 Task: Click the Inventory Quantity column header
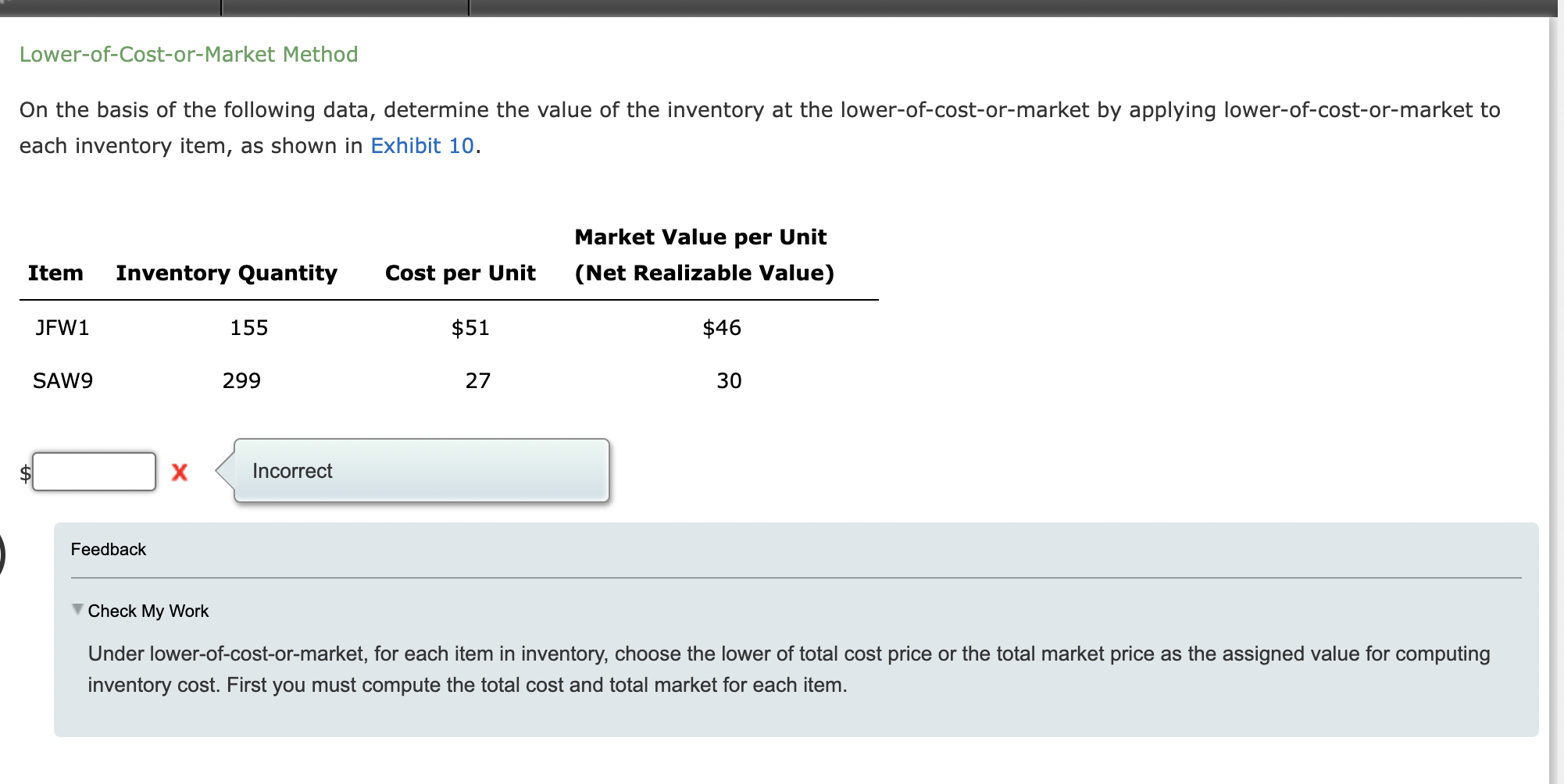[x=227, y=273]
